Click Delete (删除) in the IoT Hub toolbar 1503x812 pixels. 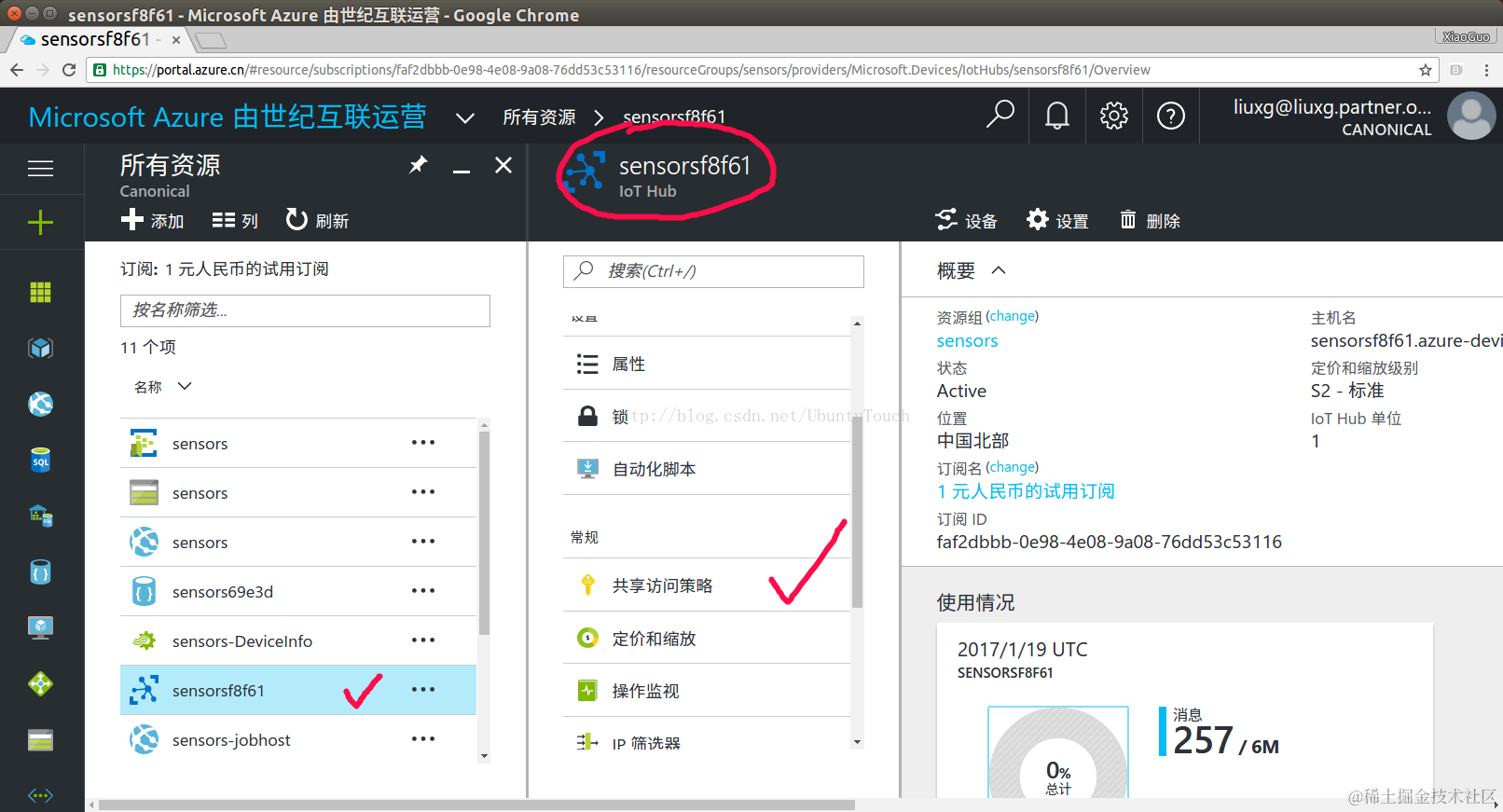point(1150,220)
